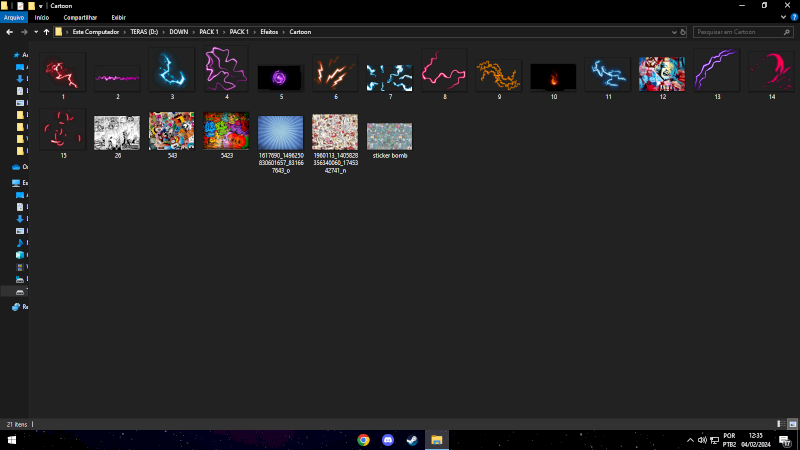The height and width of the screenshot is (450, 800).
Task: Switch to details list view
Action: point(779,424)
